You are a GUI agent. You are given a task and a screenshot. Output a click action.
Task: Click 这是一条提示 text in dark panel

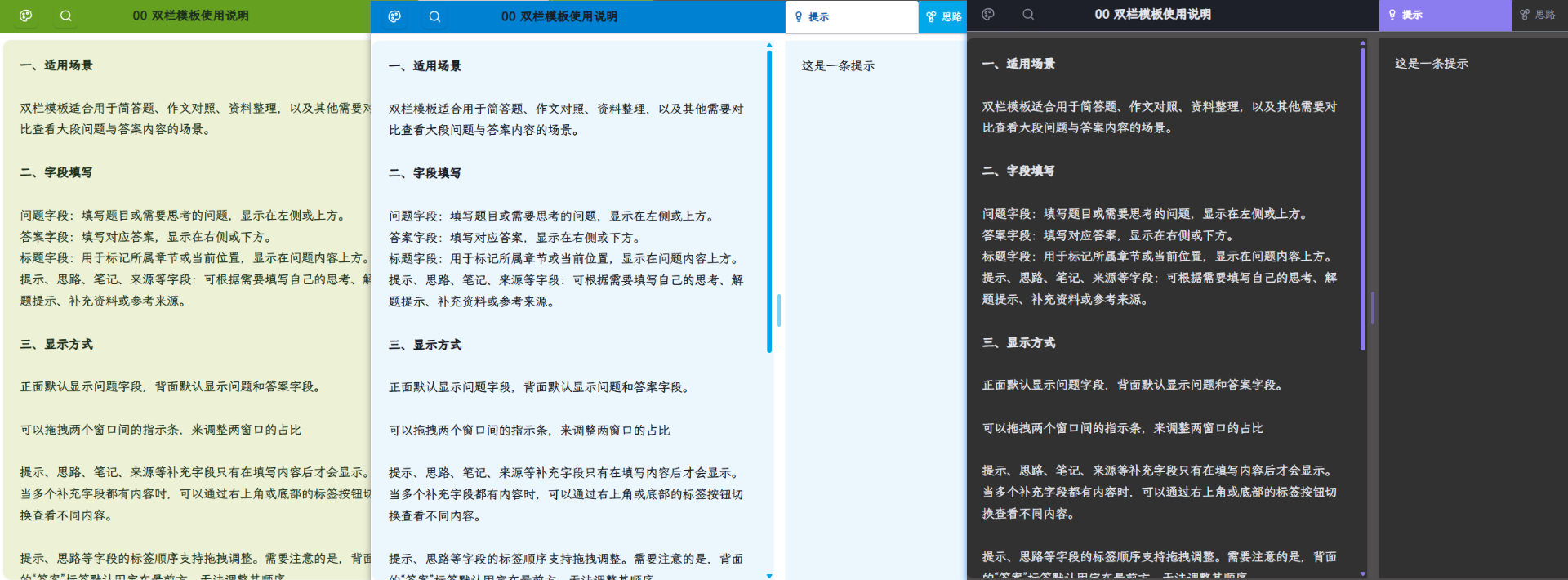coord(1432,64)
